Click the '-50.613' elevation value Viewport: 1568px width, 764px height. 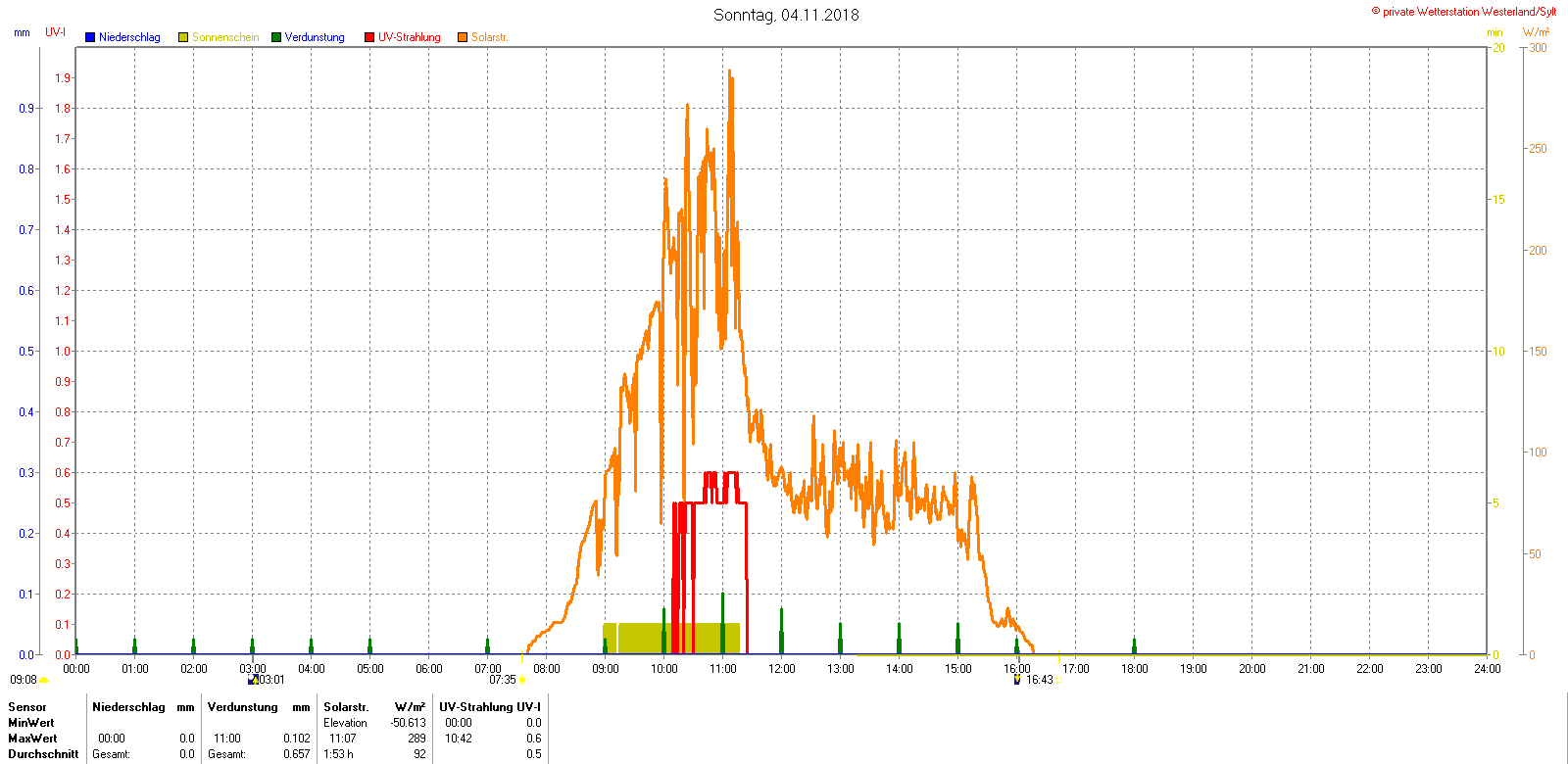(x=409, y=723)
